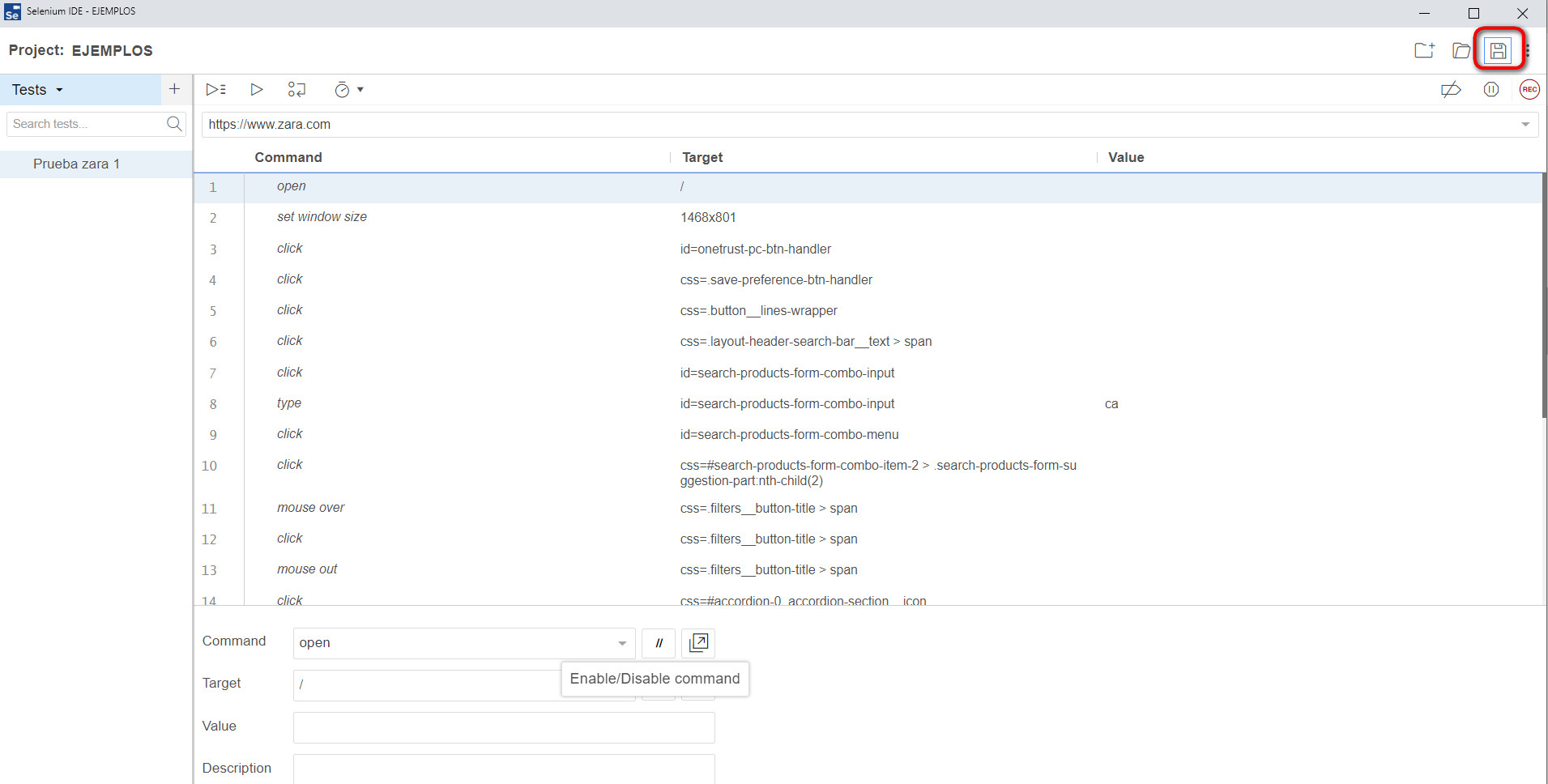Click the Search tests input field

point(85,124)
